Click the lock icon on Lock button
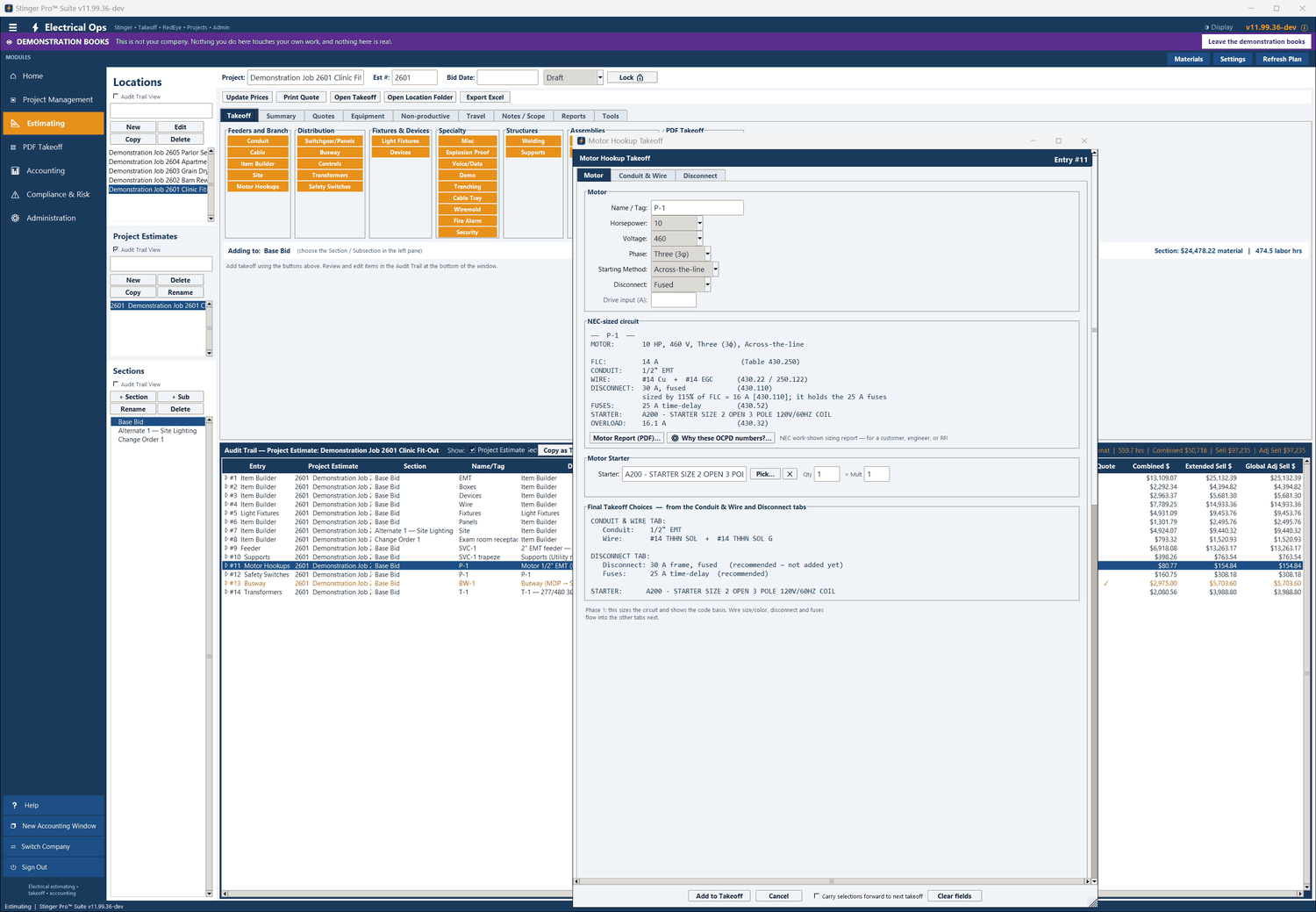1316x912 pixels. tap(640, 77)
